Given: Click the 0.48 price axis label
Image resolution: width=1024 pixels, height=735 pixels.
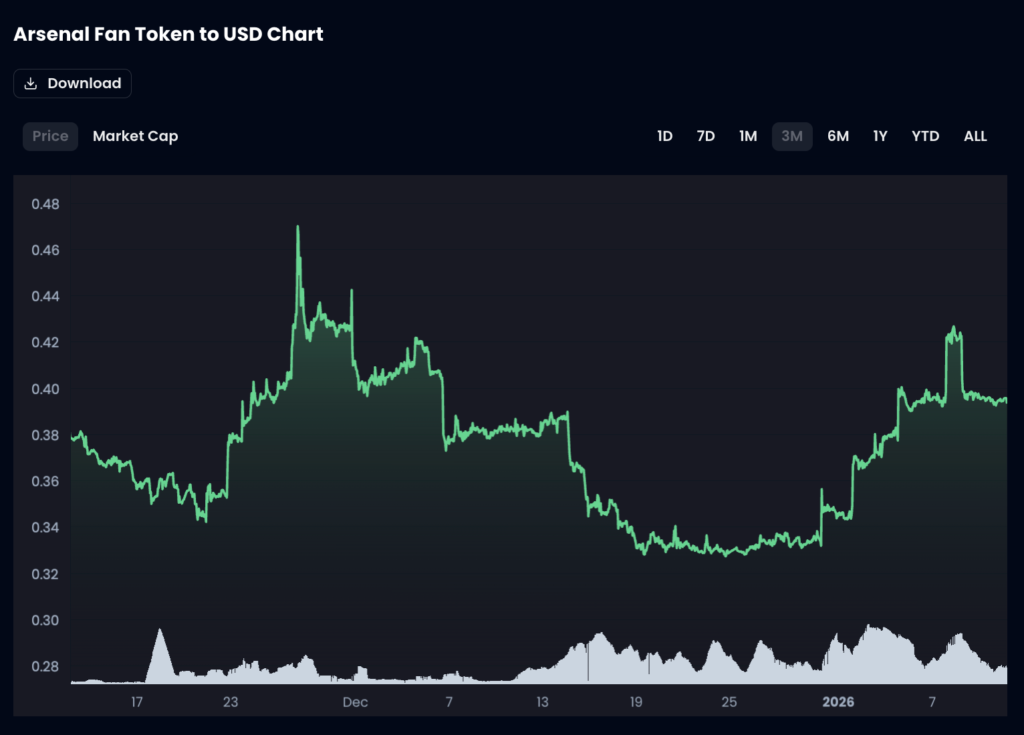Looking at the screenshot, I should coord(46,204).
